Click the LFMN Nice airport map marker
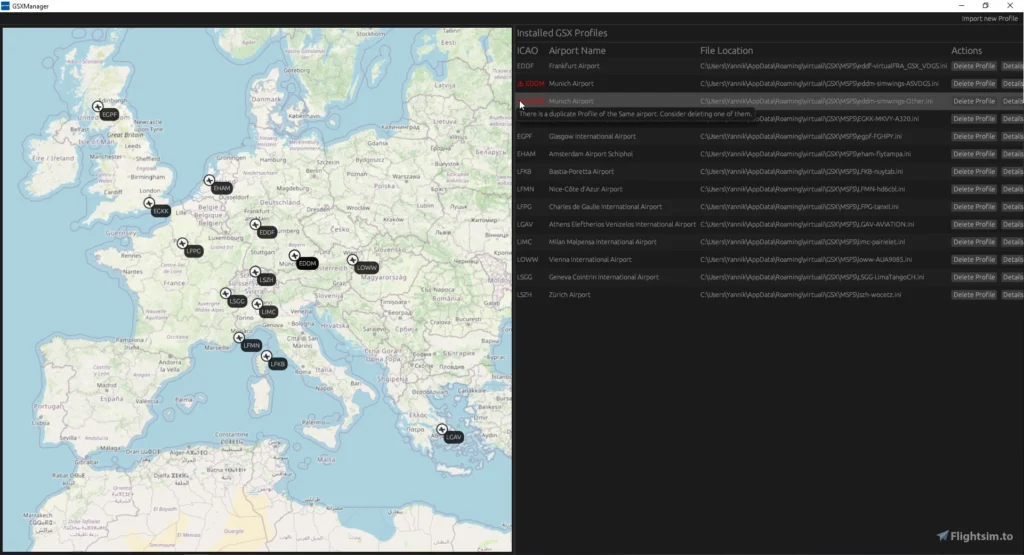 point(240,339)
